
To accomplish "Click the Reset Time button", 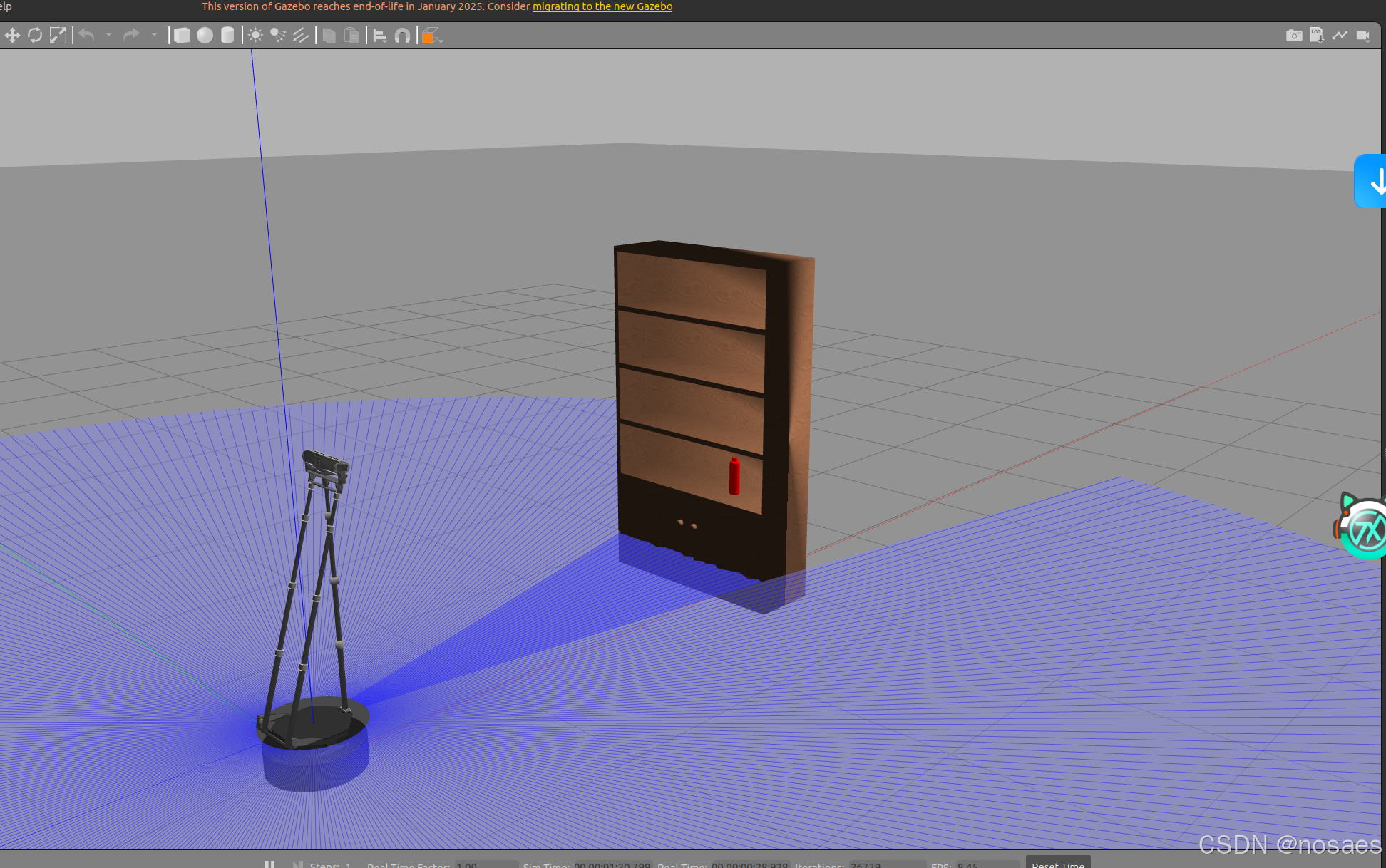I will 1057,863.
